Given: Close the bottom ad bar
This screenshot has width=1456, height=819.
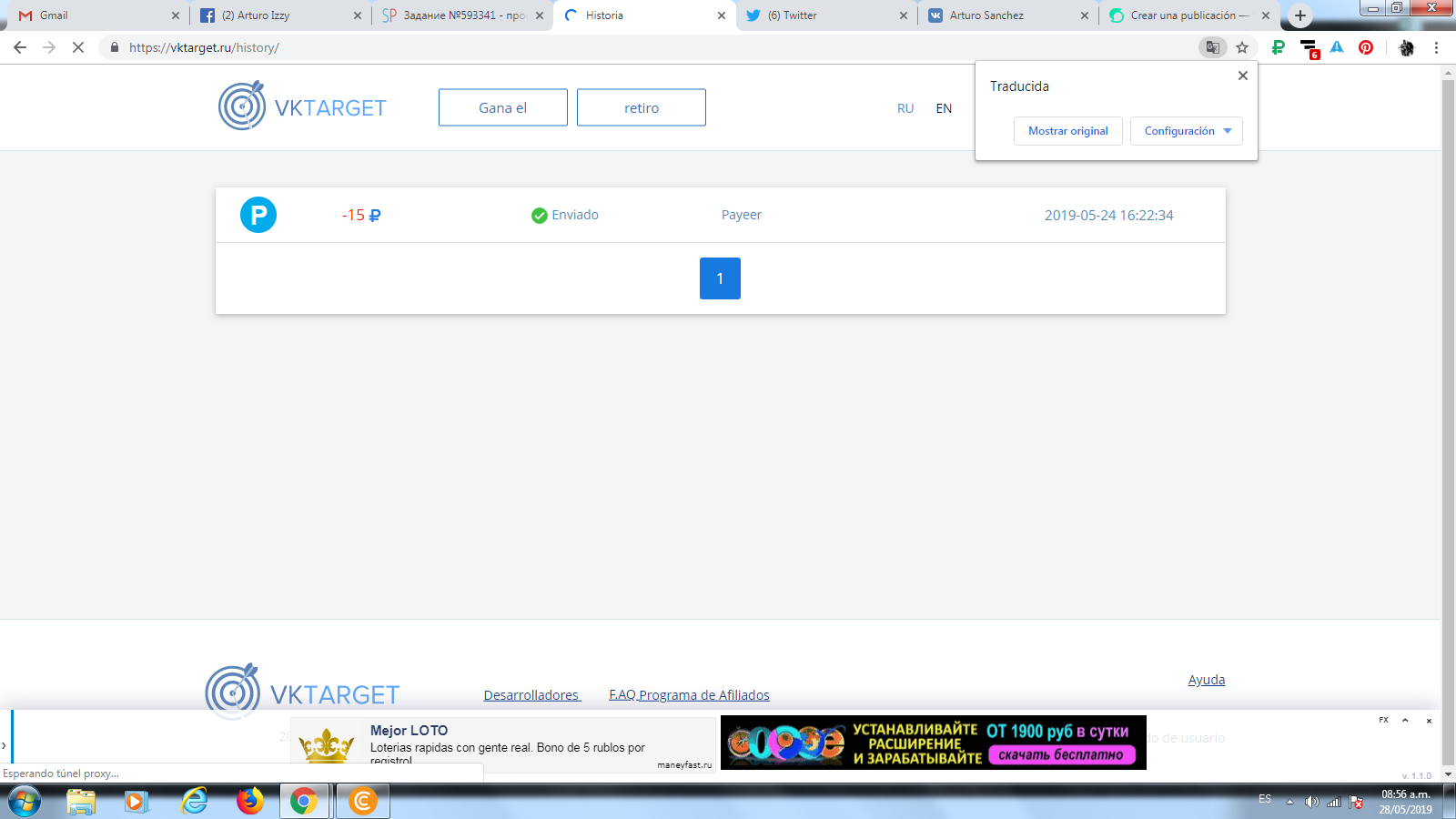Looking at the screenshot, I should (x=1429, y=721).
